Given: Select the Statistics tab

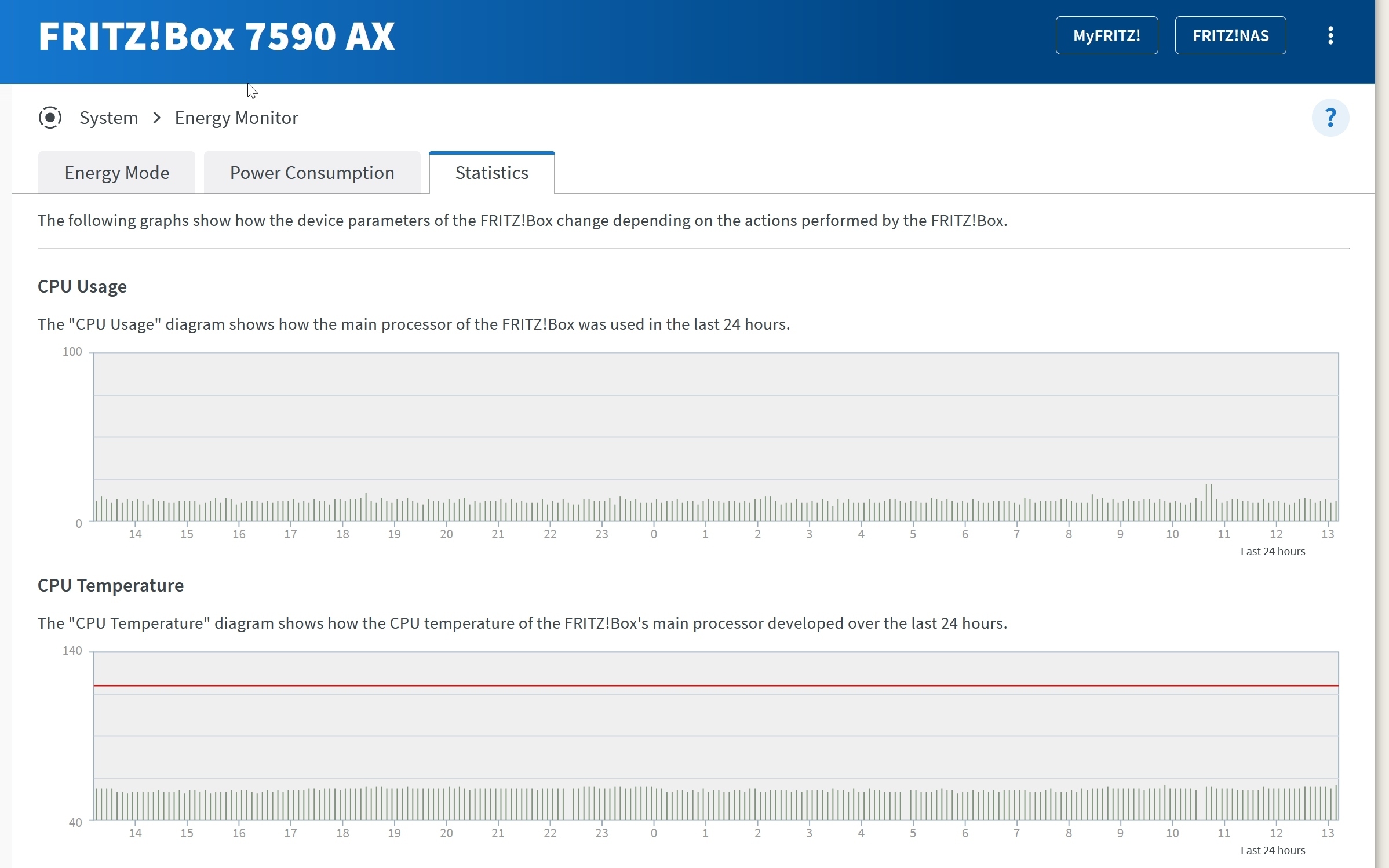Looking at the screenshot, I should pyautogui.click(x=491, y=173).
